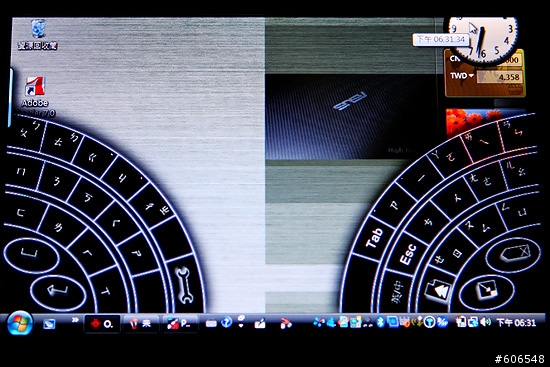
Task: Tap the ㄇ key on the left keyboard
Action: coord(21,172)
